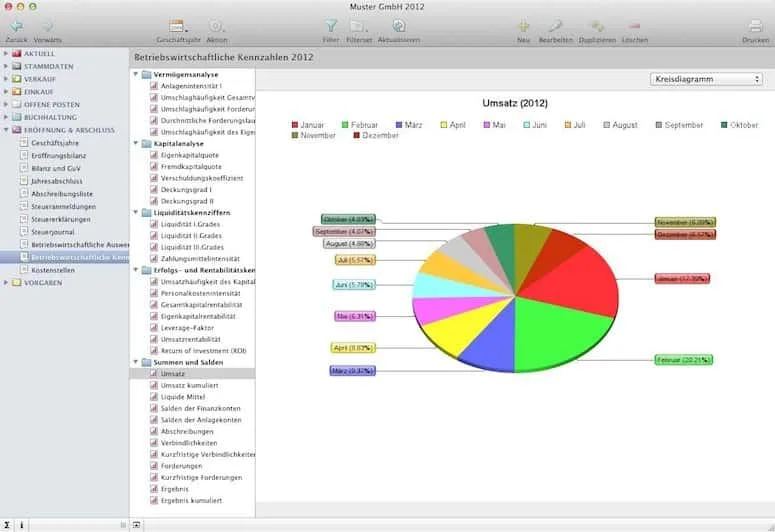Click the Aktualisieren refresh icon
Image resolution: width=775 pixels, height=532 pixels.
[x=399, y=26]
